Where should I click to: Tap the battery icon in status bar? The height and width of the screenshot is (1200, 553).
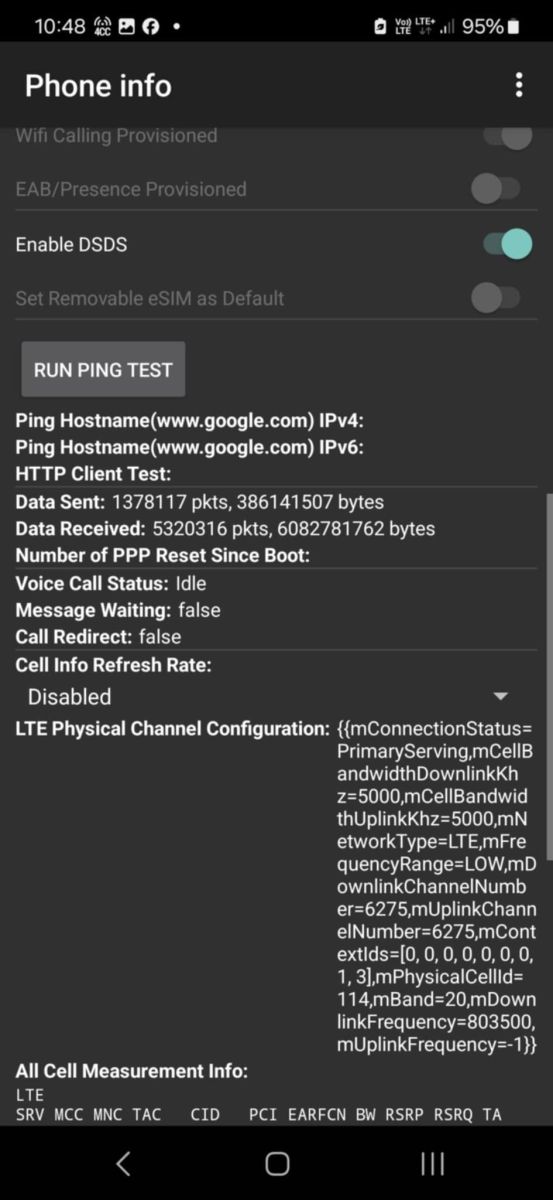coord(515,27)
